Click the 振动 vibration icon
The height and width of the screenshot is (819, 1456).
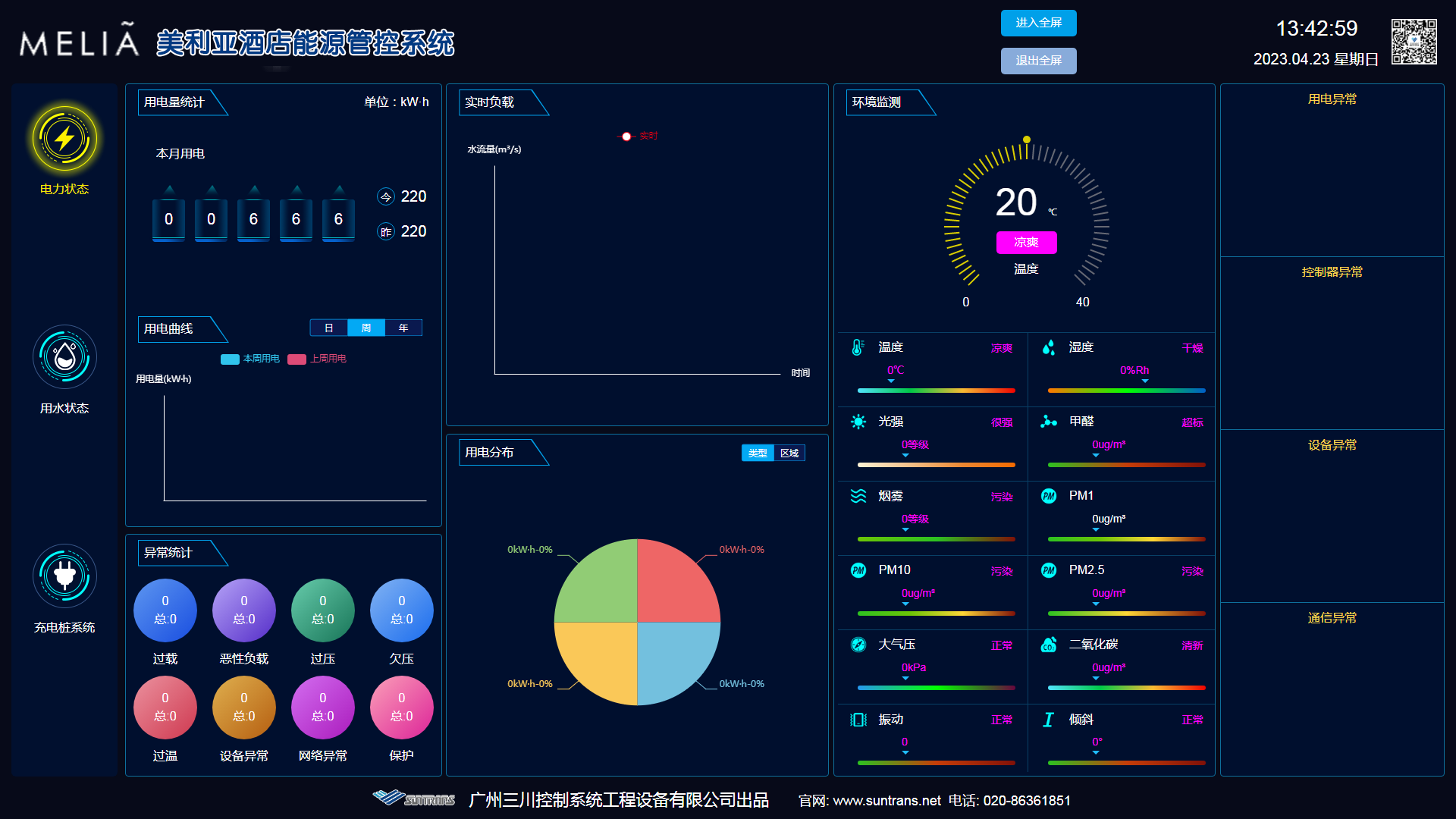click(858, 720)
